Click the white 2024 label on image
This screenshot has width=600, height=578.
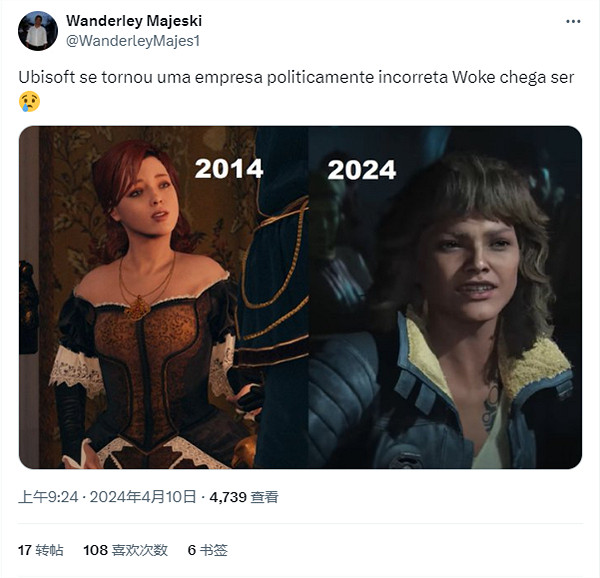[x=362, y=170]
